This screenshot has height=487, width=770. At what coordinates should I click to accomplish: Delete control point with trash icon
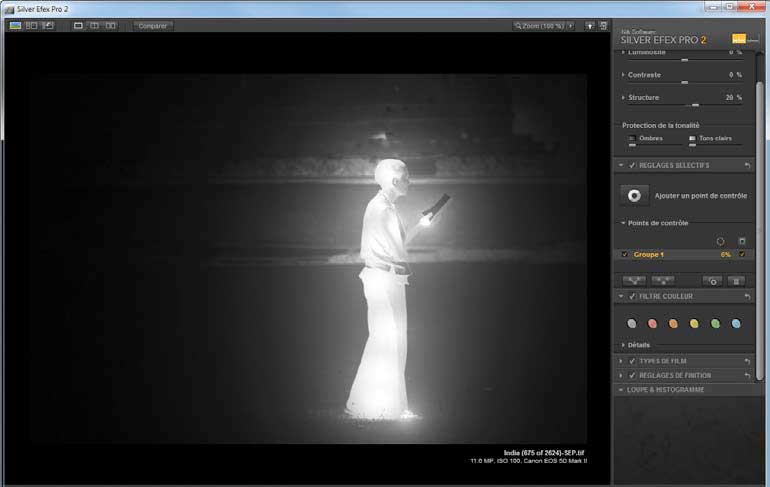click(x=736, y=281)
